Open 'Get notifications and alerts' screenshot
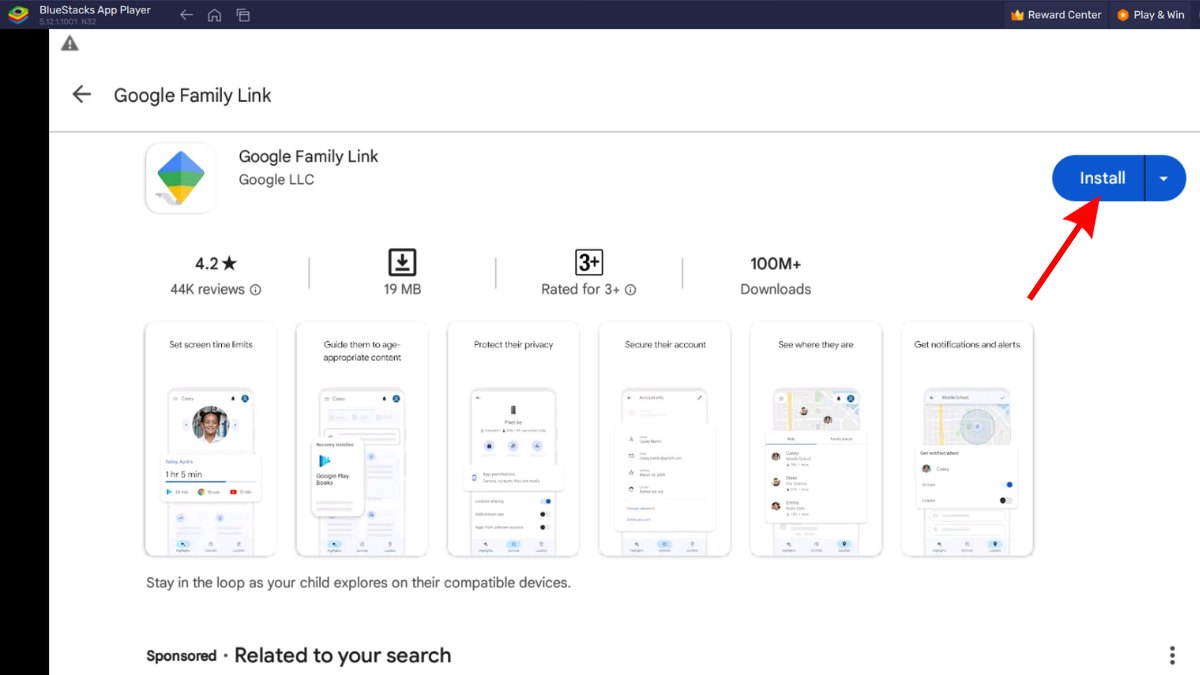 (x=967, y=439)
